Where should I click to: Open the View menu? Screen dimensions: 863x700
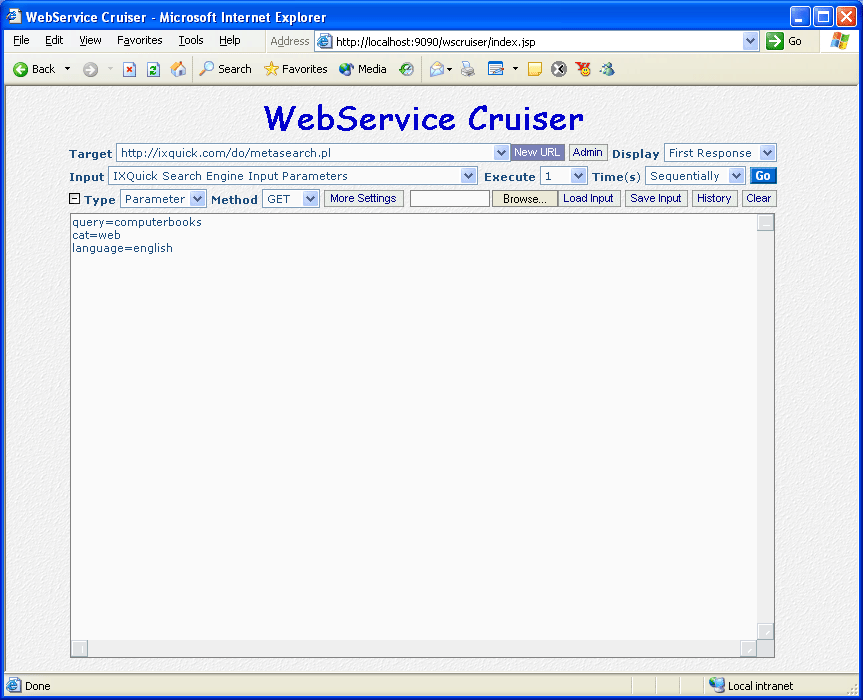90,41
